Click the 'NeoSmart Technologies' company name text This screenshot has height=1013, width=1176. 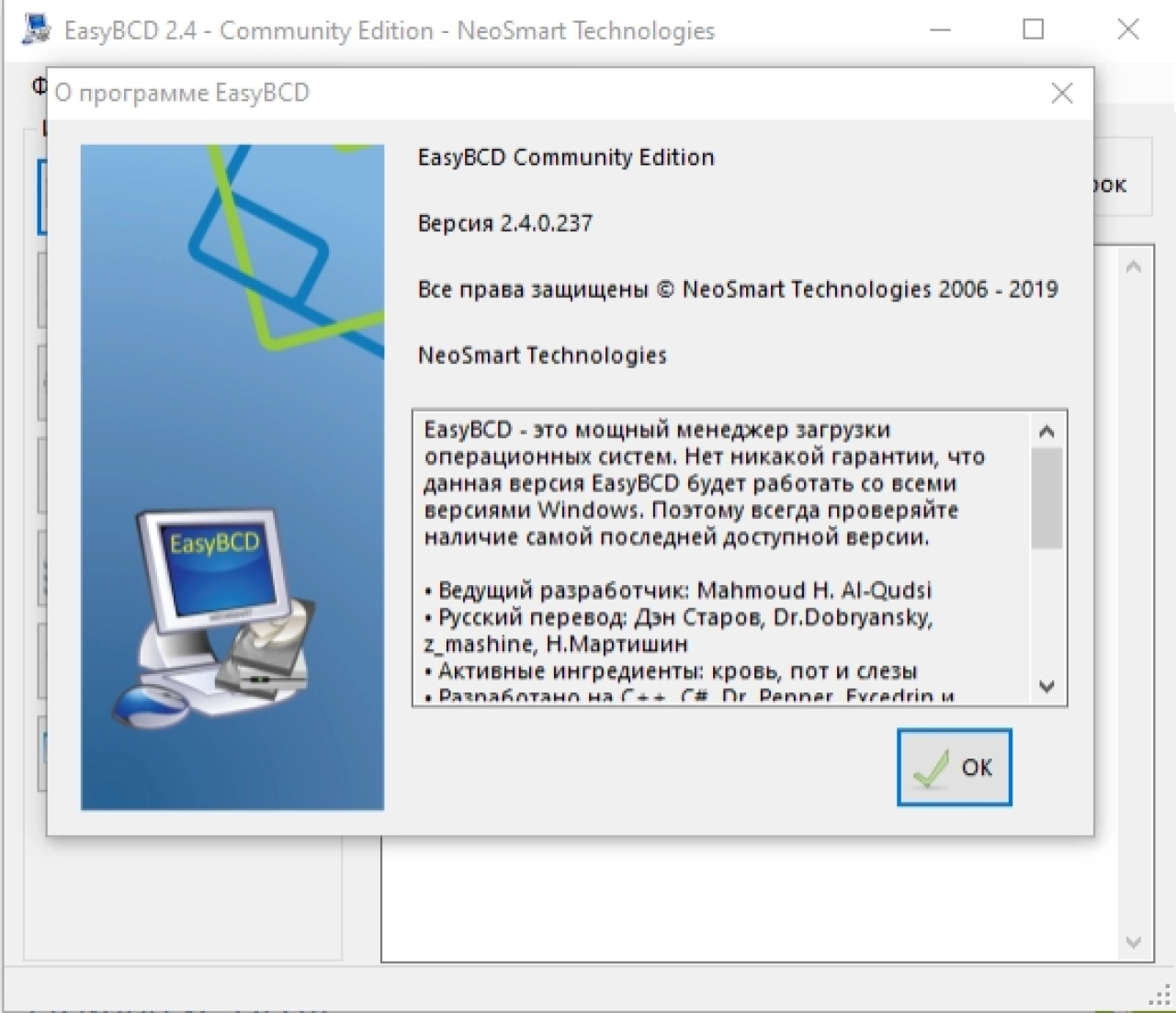(x=542, y=355)
